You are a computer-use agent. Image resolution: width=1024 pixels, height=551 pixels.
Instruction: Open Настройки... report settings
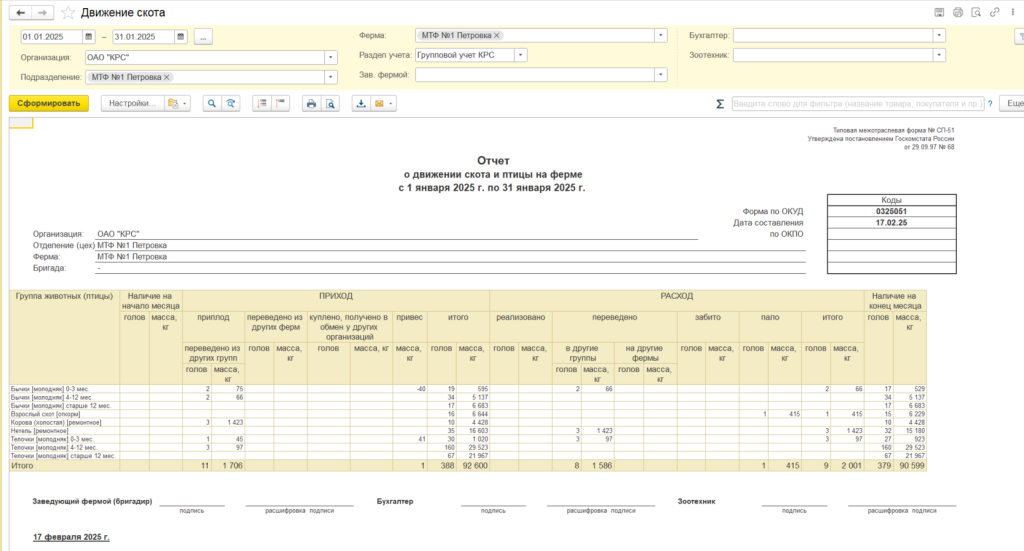coord(133,103)
